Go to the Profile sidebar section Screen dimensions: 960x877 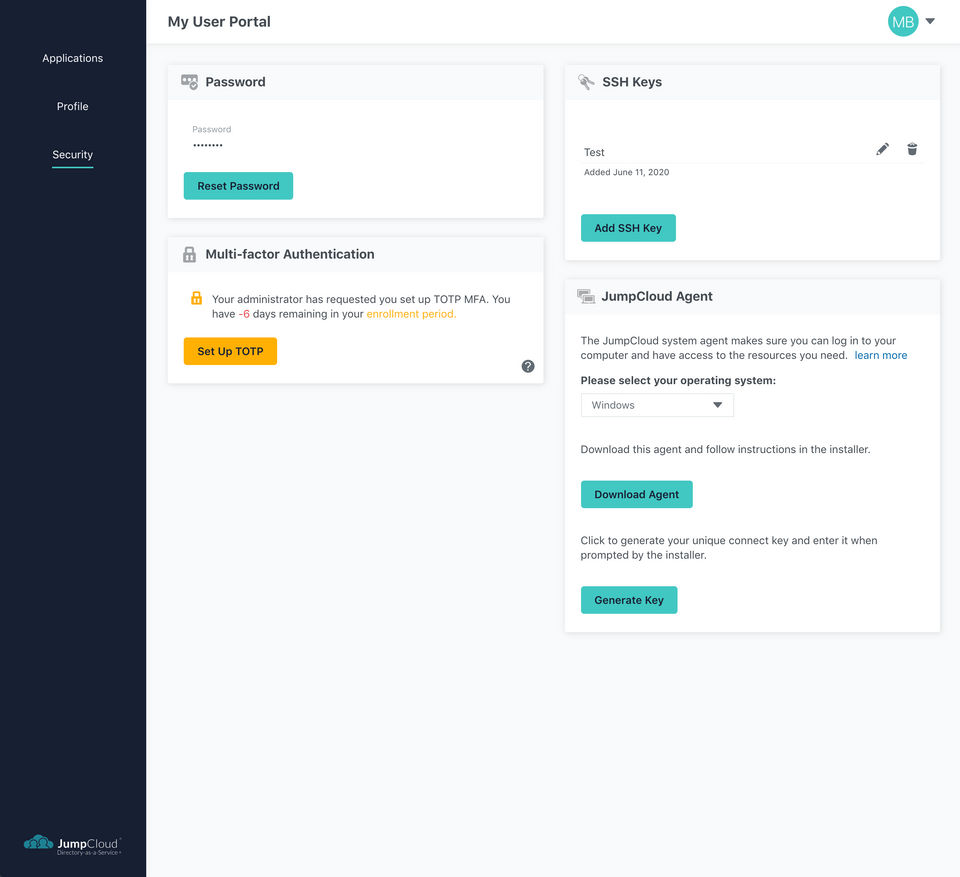[x=72, y=107]
